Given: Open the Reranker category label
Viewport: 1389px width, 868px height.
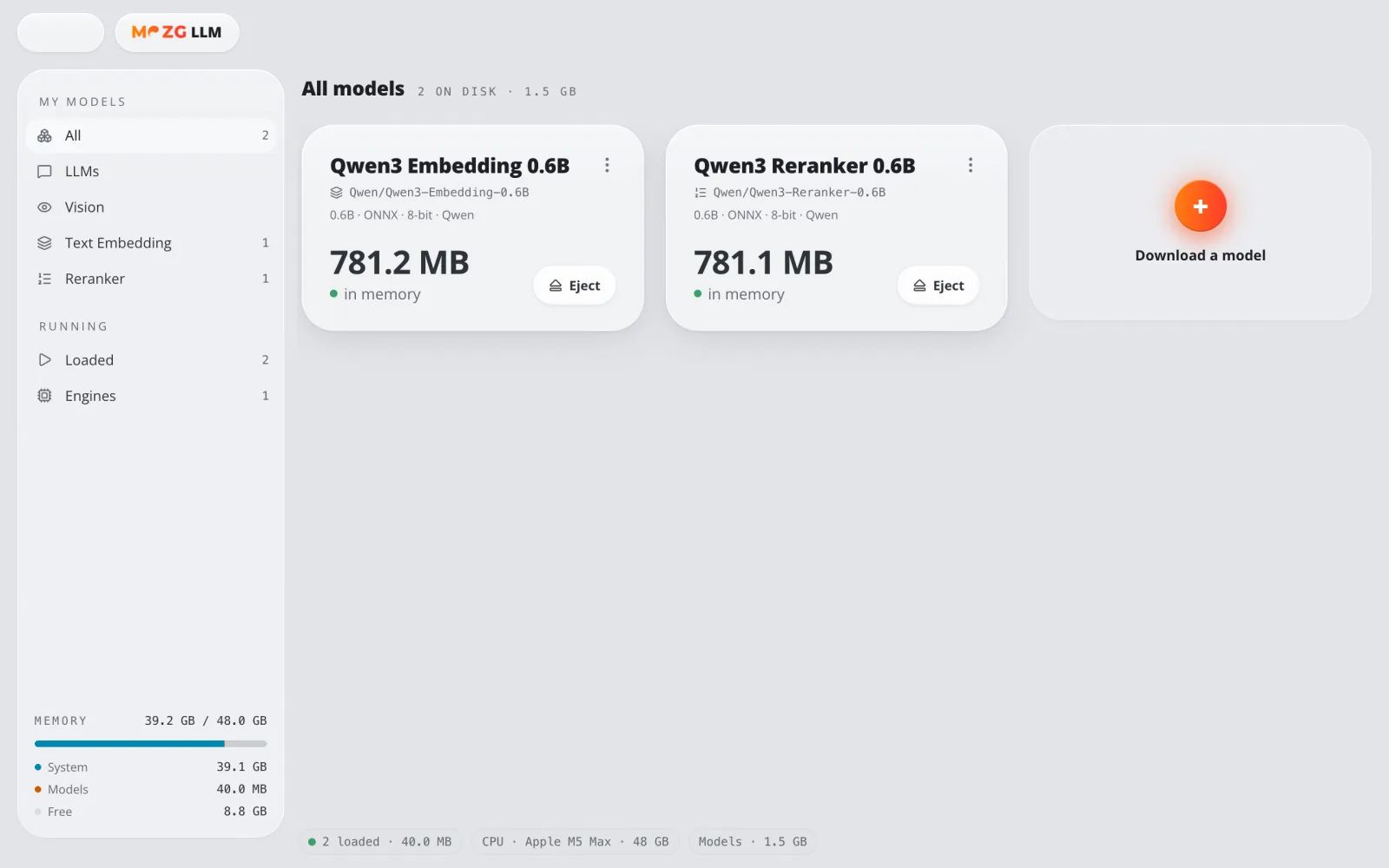Looking at the screenshot, I should (95, 279).
